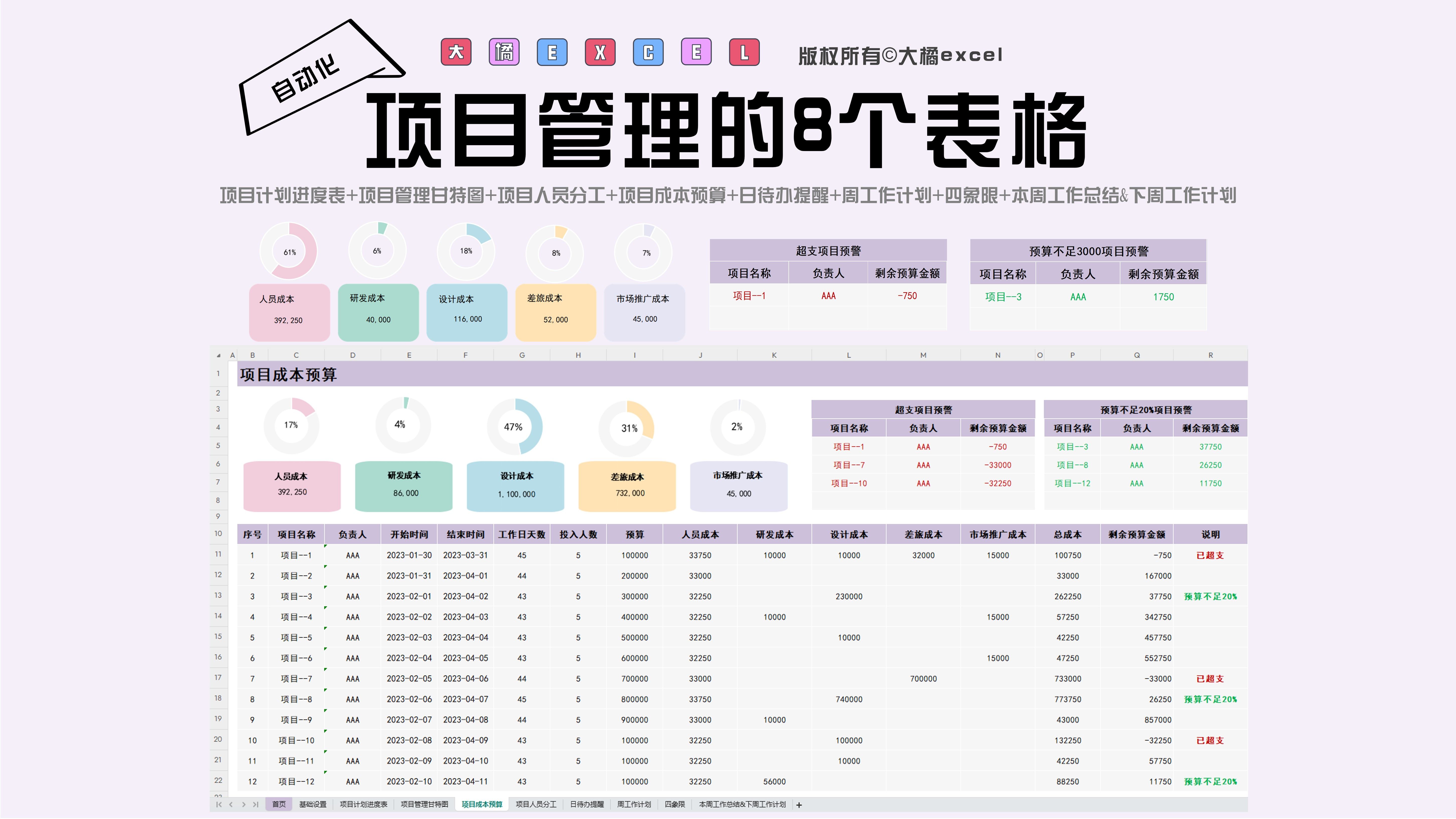Select column R header
The width and height of the screenshot is (1456, 819).
click(x=1210, y=355)
